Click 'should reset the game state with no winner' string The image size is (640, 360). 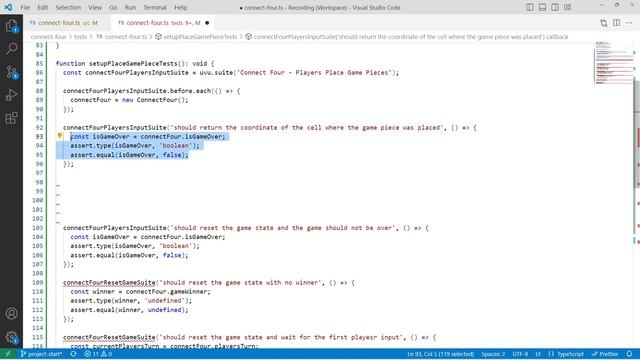pos(240,282)
